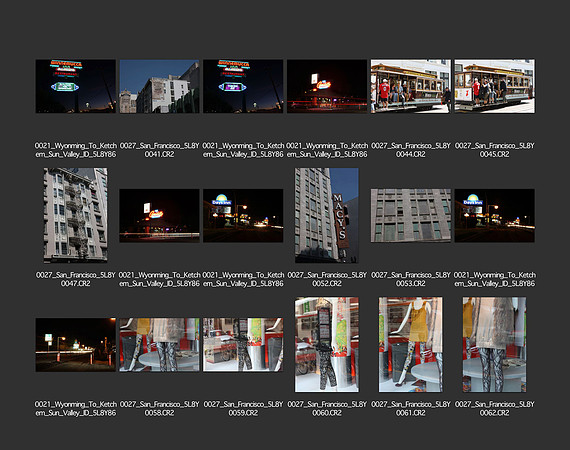The image size is (570, 450).
Task: Select the 0060.CR2 vertical mannequin photo
Action: click(x=327, y=344)
